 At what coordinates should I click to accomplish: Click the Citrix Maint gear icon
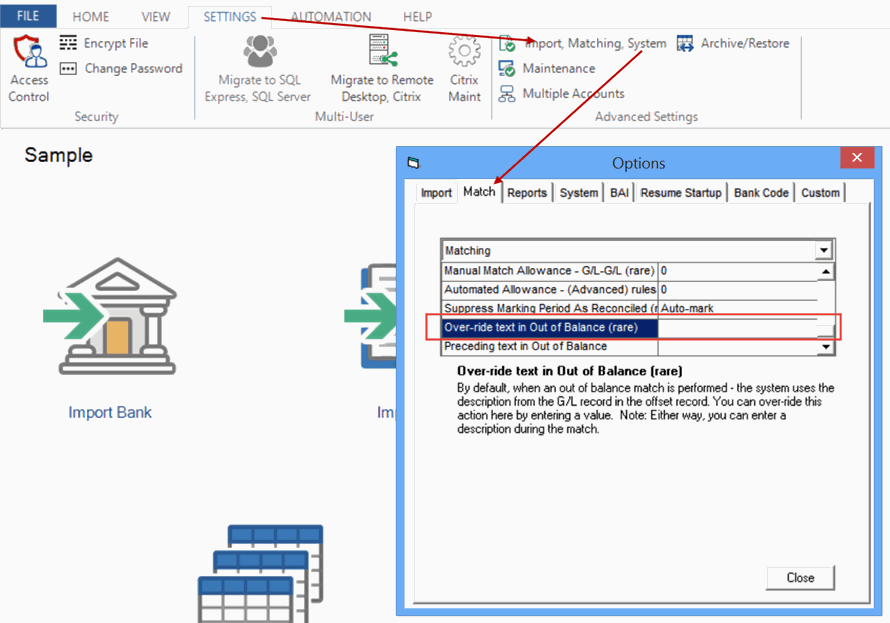464,51
